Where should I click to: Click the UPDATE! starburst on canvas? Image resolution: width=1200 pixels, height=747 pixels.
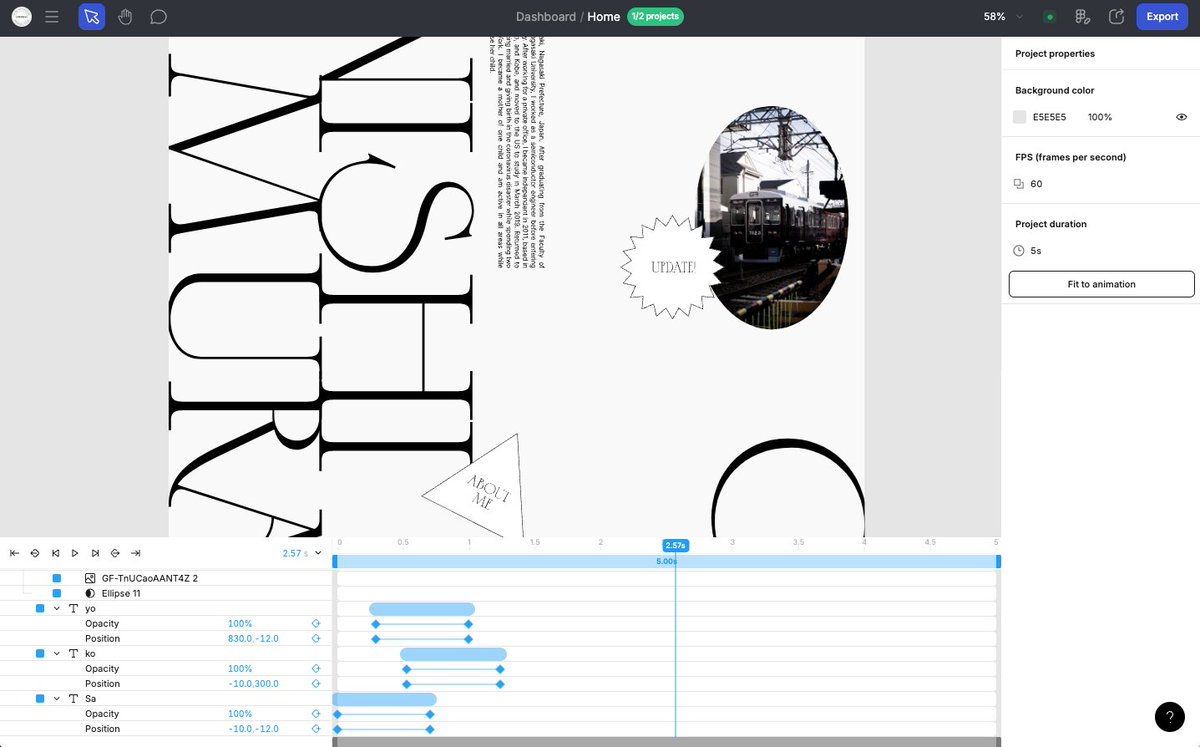click(672, 267)
